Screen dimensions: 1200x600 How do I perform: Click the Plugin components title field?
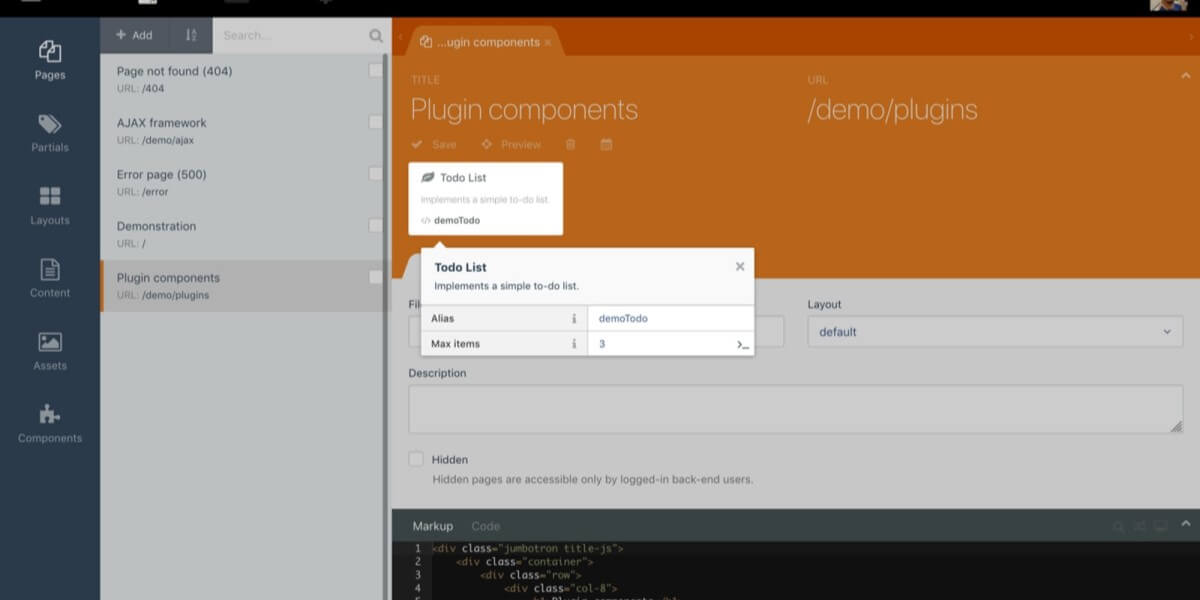pos(524,110)
